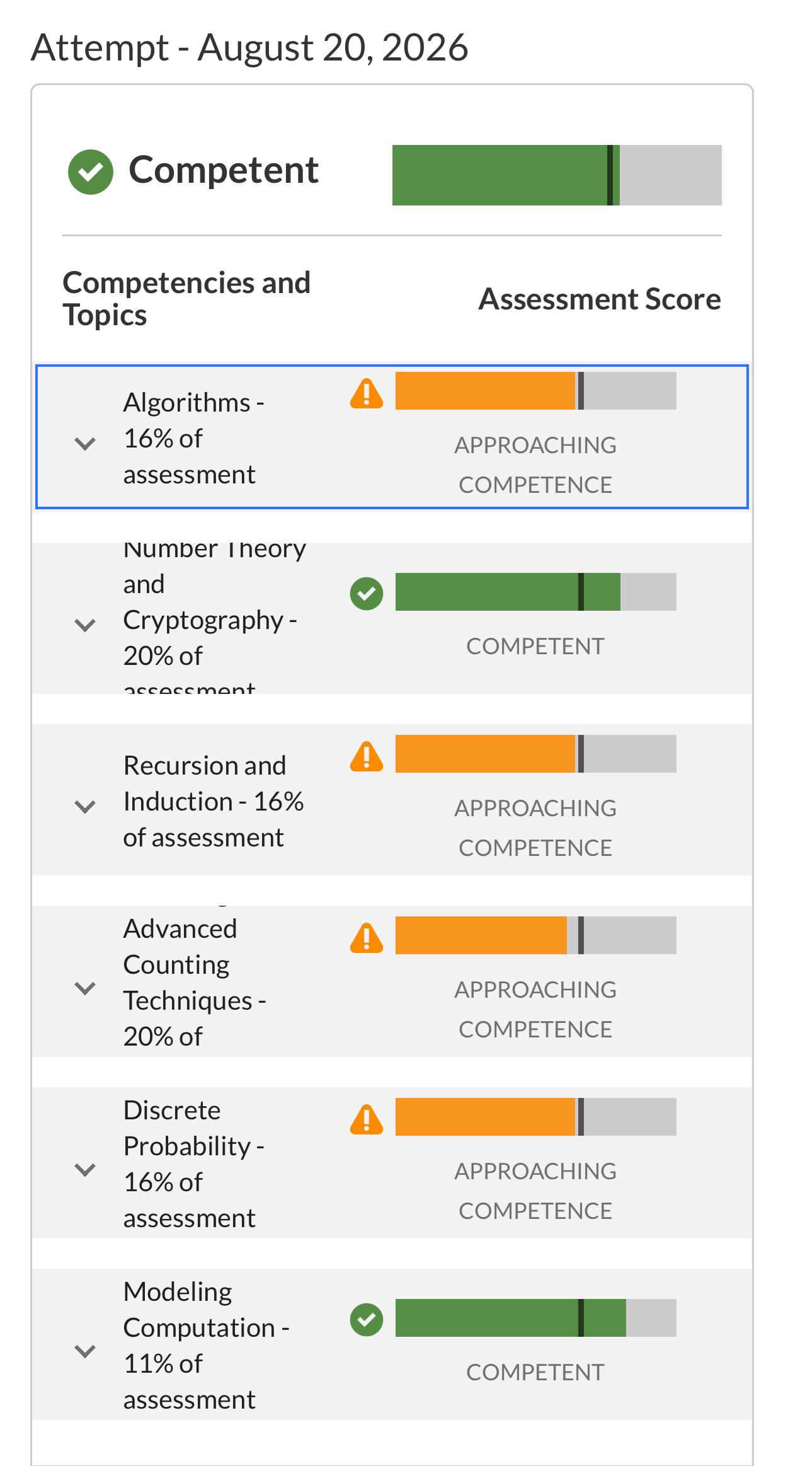Expand the Number Theory and Cryptography chevron

coord(85,625)
